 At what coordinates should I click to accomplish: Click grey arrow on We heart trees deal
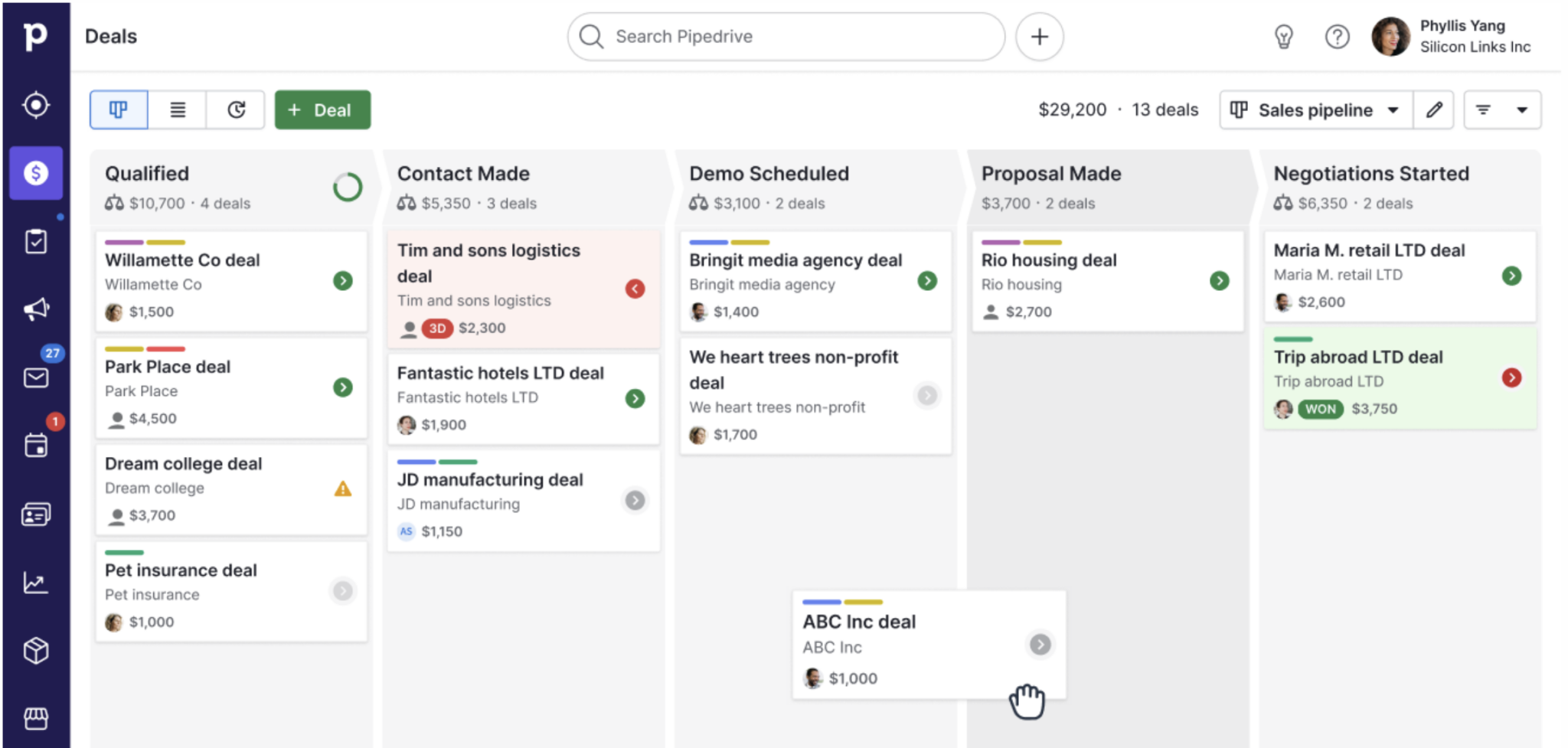point(927,395)
